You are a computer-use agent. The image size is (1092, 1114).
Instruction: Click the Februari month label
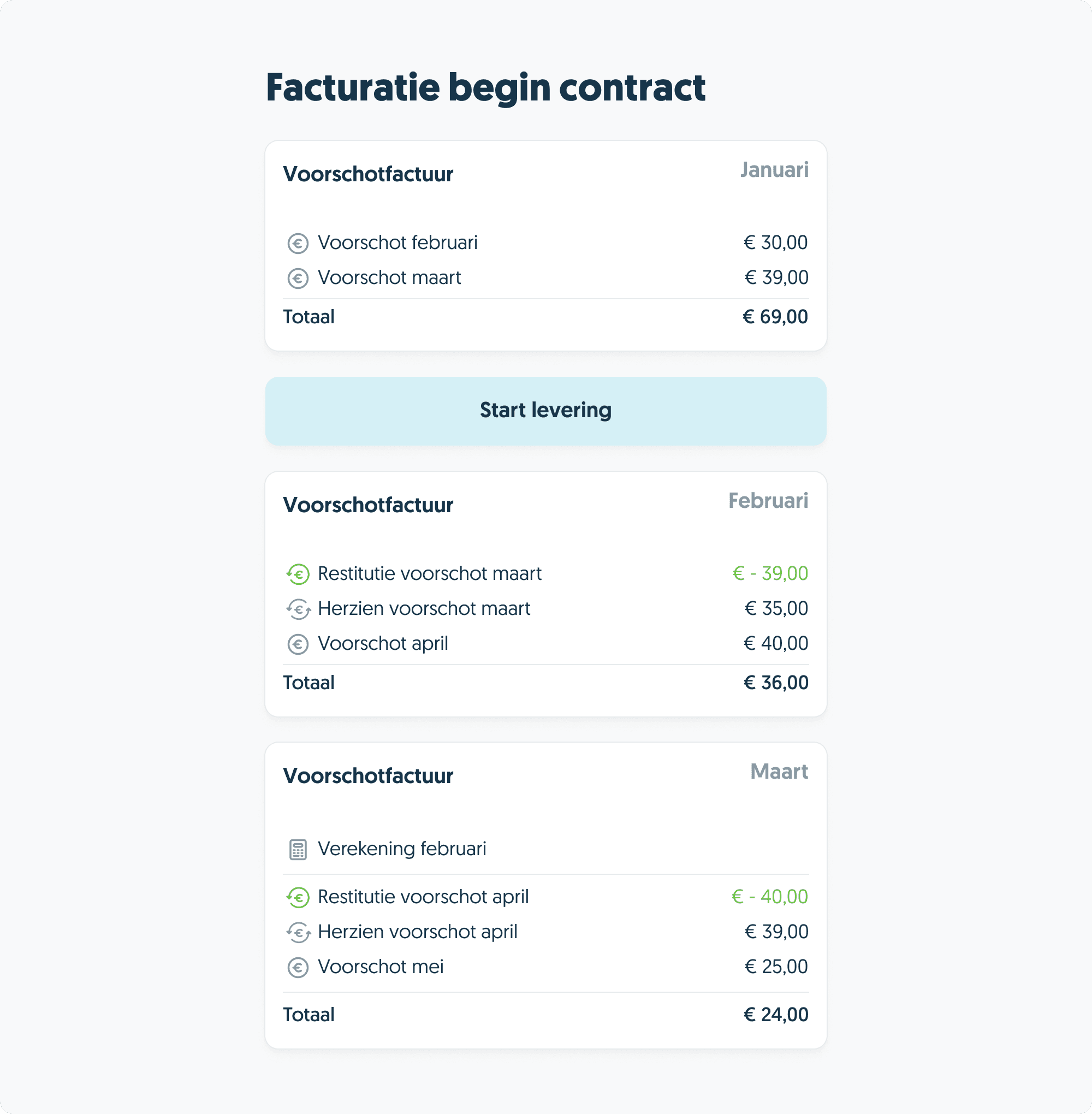[x=768, y=501]
